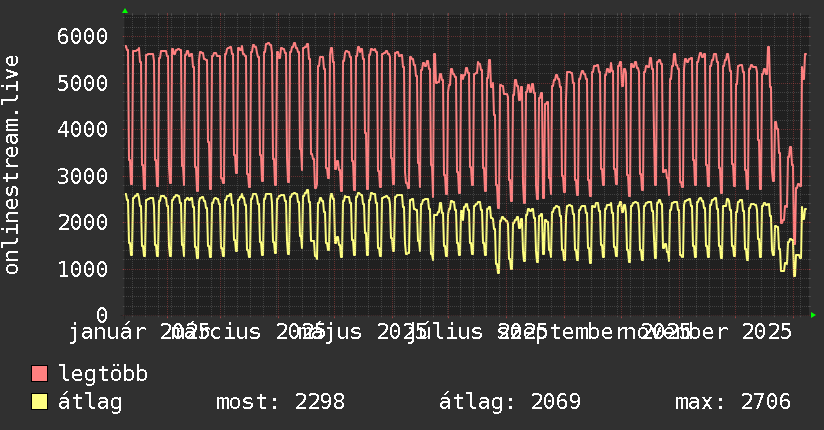The height and width of the screenshot is (430, 824).
Task: Click the november 2025 x-axis label
Action: 705,332
